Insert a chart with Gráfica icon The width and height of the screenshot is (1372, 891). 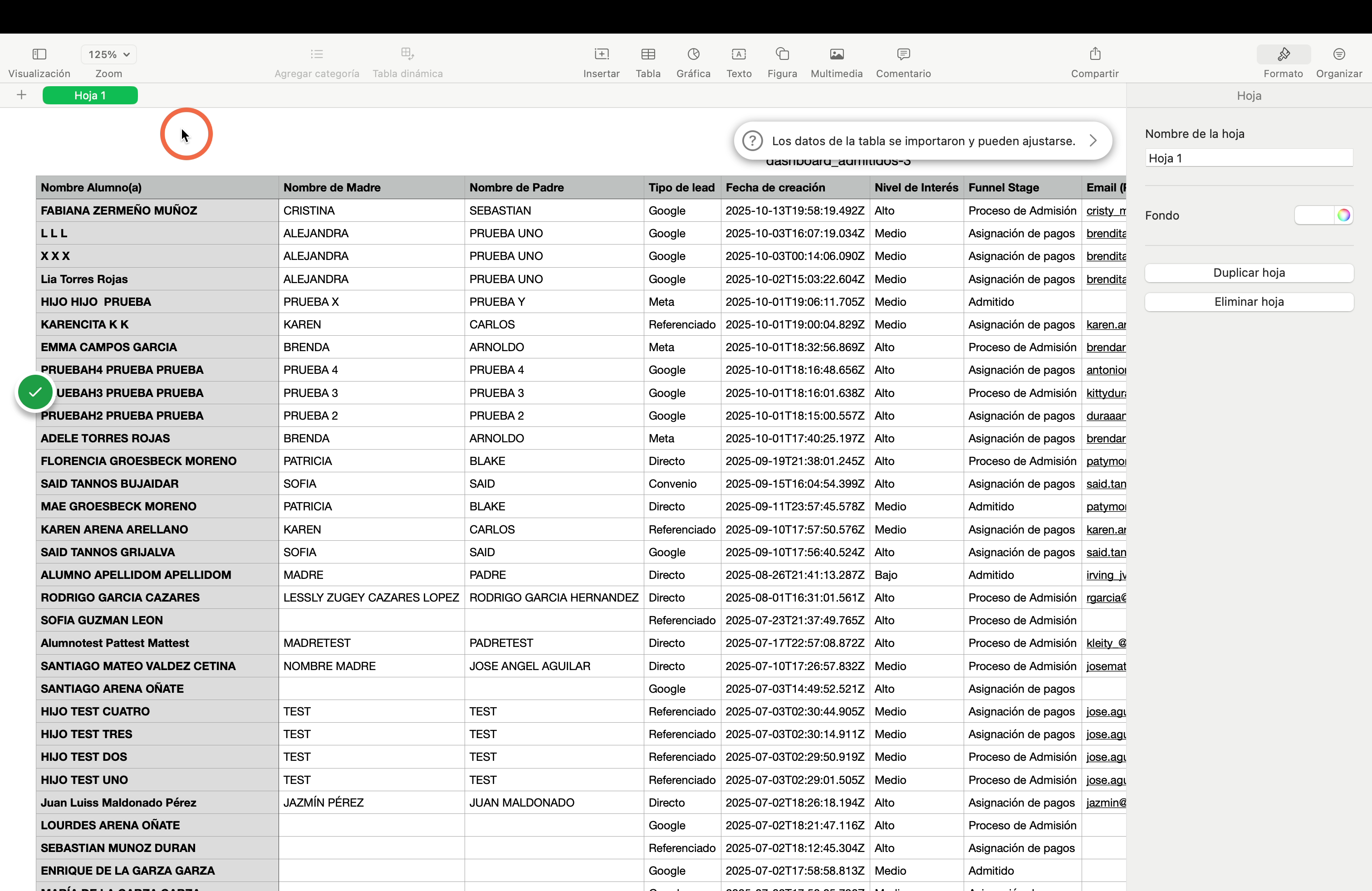[694, 54]
